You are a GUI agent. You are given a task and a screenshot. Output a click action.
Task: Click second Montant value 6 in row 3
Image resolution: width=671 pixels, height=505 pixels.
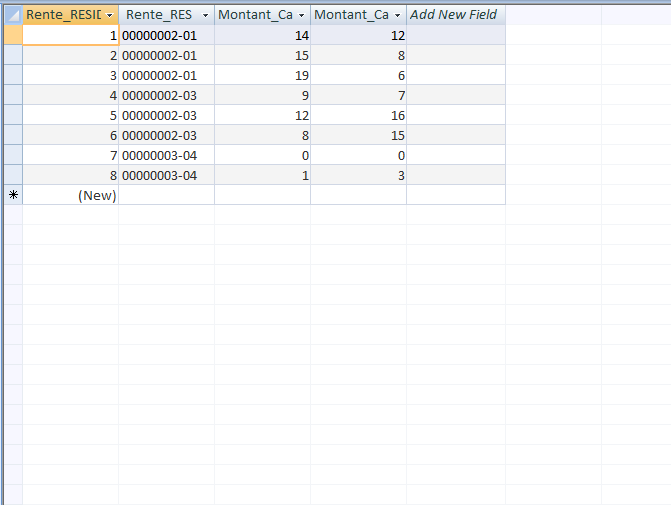click(359, 75)
